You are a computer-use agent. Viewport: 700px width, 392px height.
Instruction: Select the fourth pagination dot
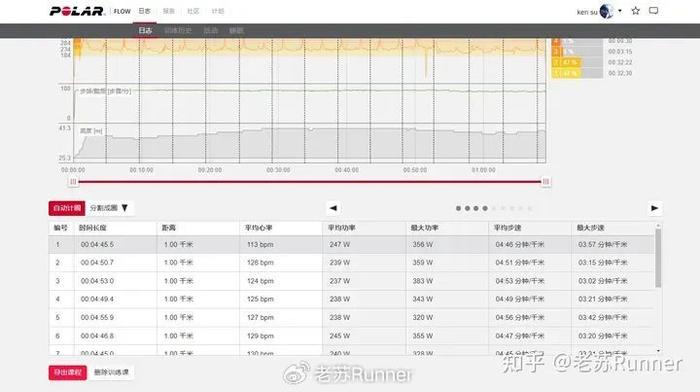(485, 209)
